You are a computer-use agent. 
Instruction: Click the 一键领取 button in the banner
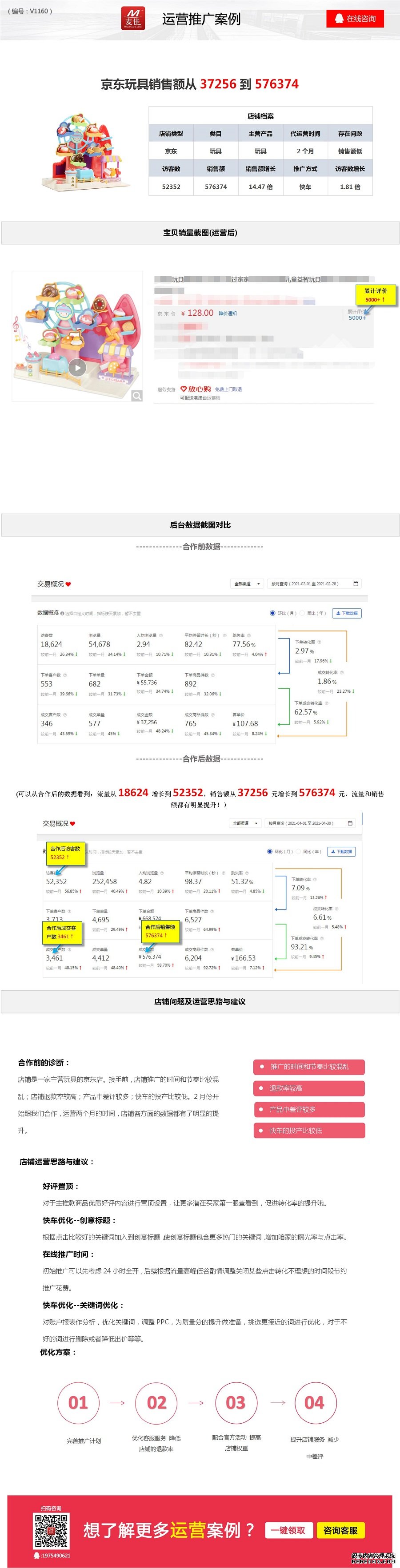(288, 1530)
